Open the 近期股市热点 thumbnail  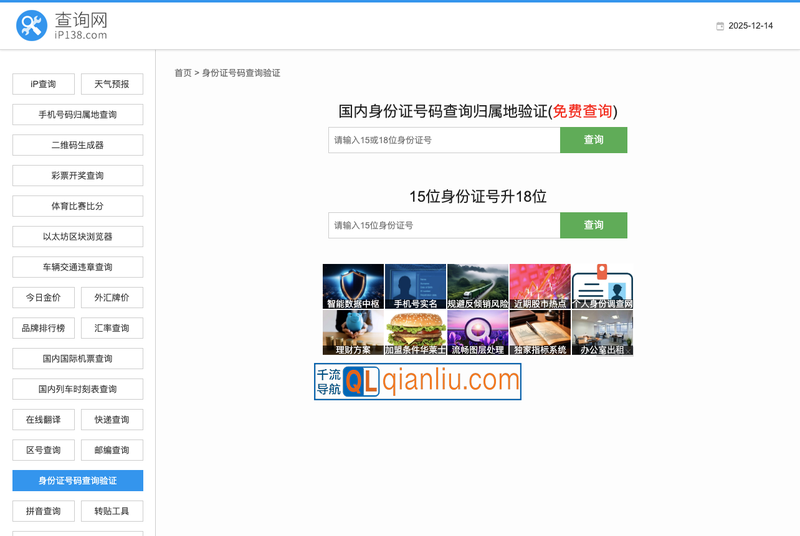(x=540, y=286)
